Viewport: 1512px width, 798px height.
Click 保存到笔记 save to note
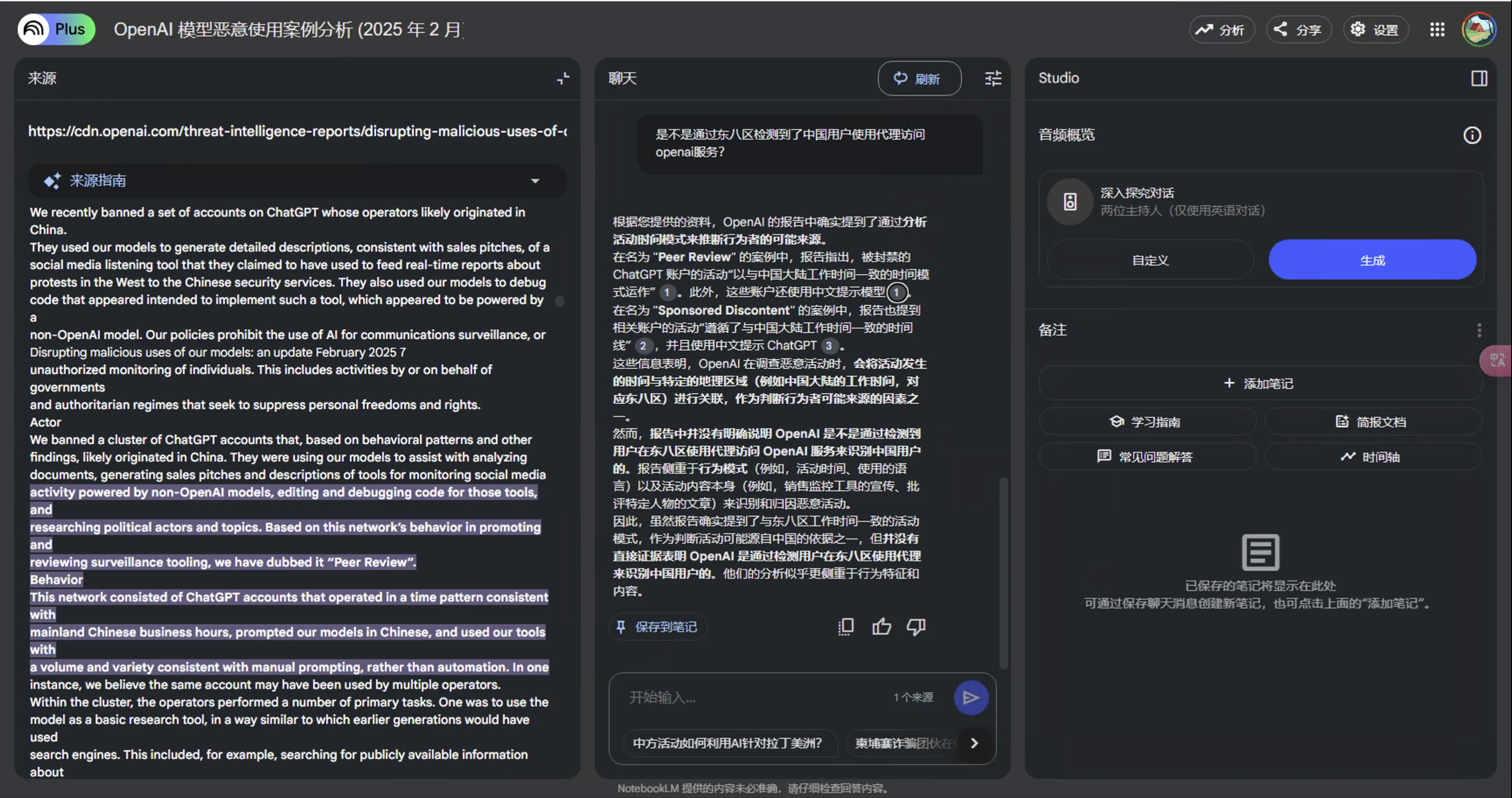pyautogui.click(x=658, y=627)
